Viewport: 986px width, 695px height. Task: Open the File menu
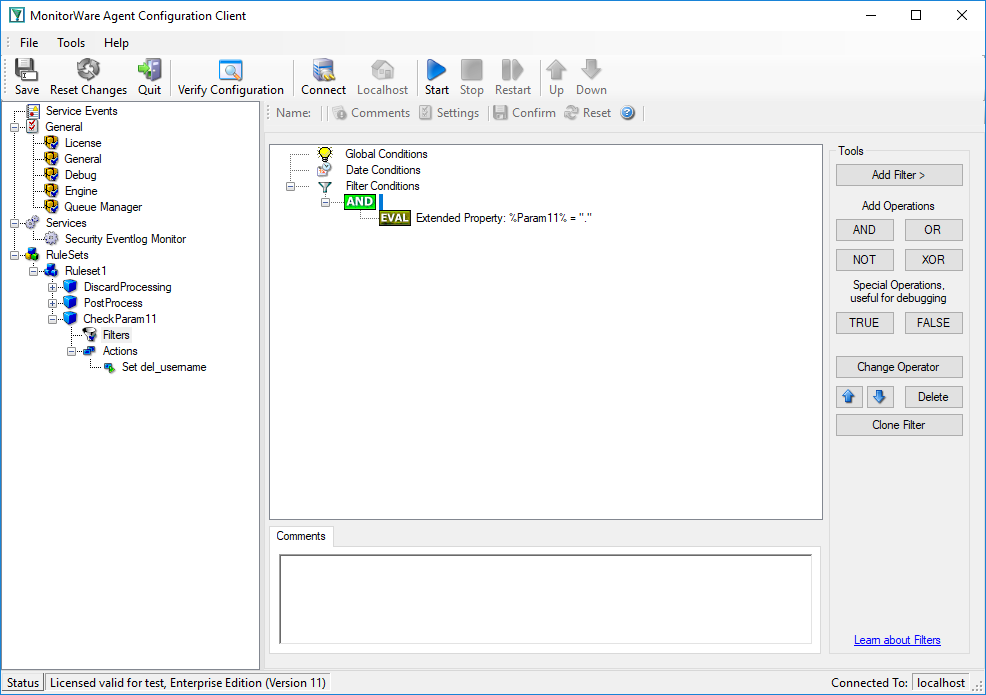(x=29, y=43)
